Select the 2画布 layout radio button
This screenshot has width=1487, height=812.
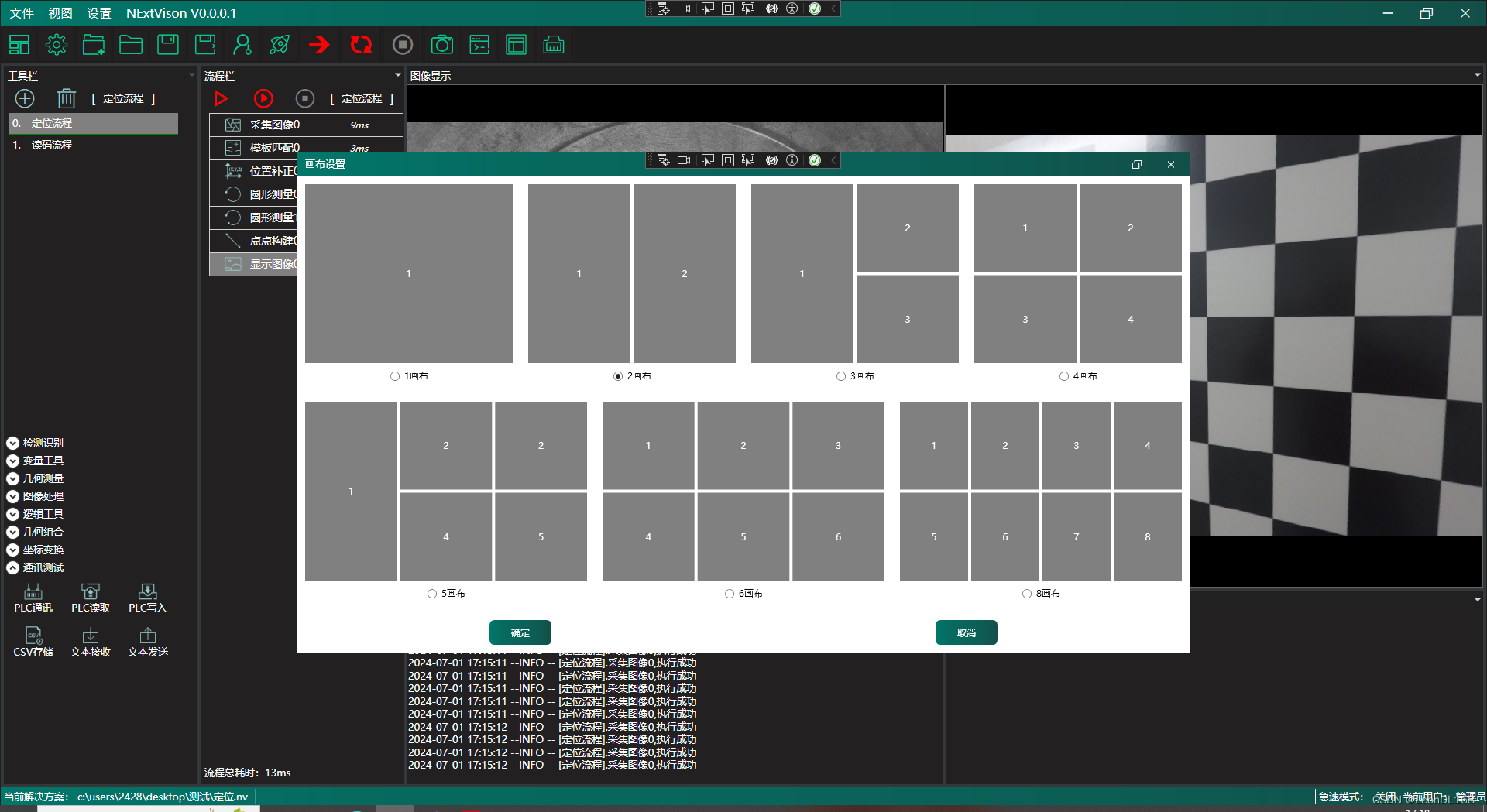618,376
